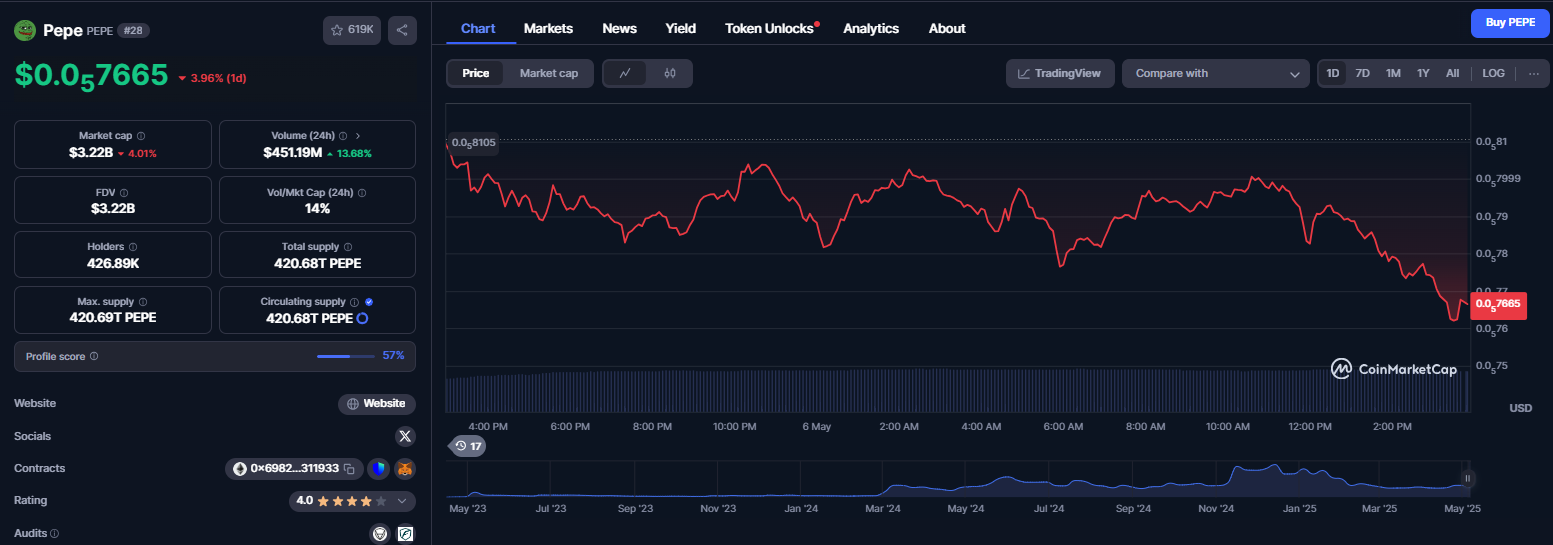1553x545 pixels.
Task: Select the All time range
Action: coord(1453,73)
